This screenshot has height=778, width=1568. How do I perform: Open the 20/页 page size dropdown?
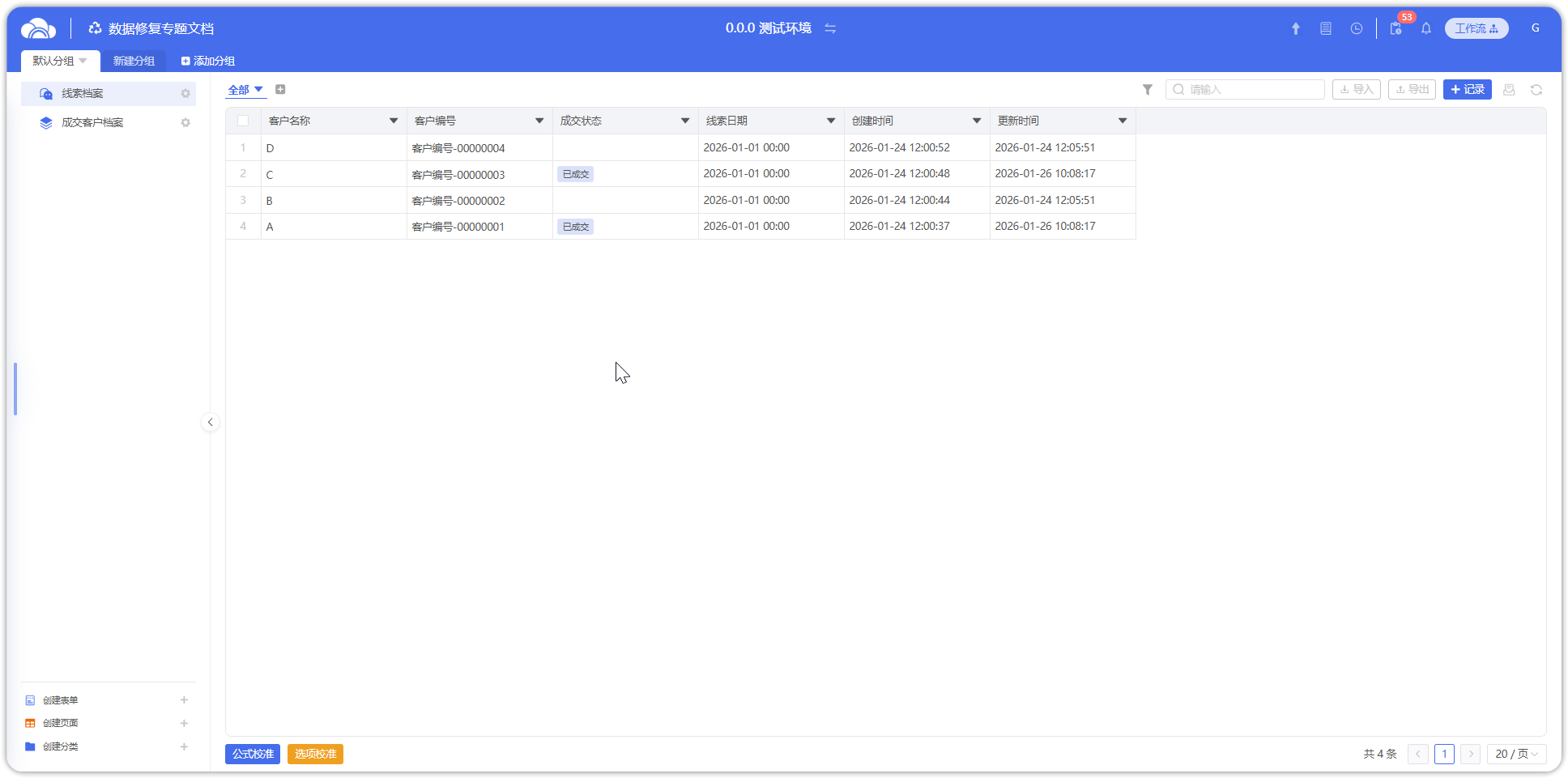[x=1516, y=754]
